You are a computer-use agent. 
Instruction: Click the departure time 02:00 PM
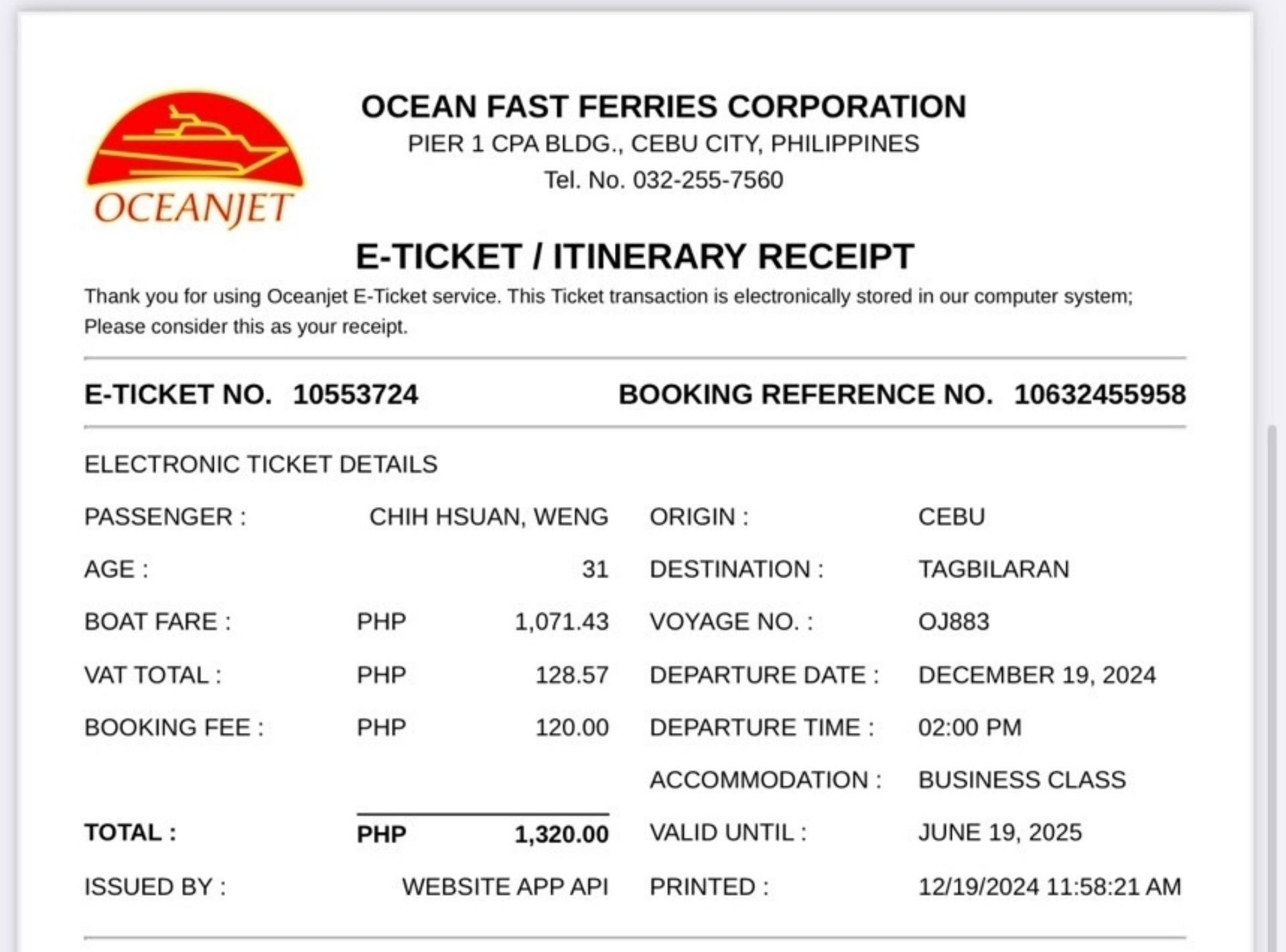(970, 728)
